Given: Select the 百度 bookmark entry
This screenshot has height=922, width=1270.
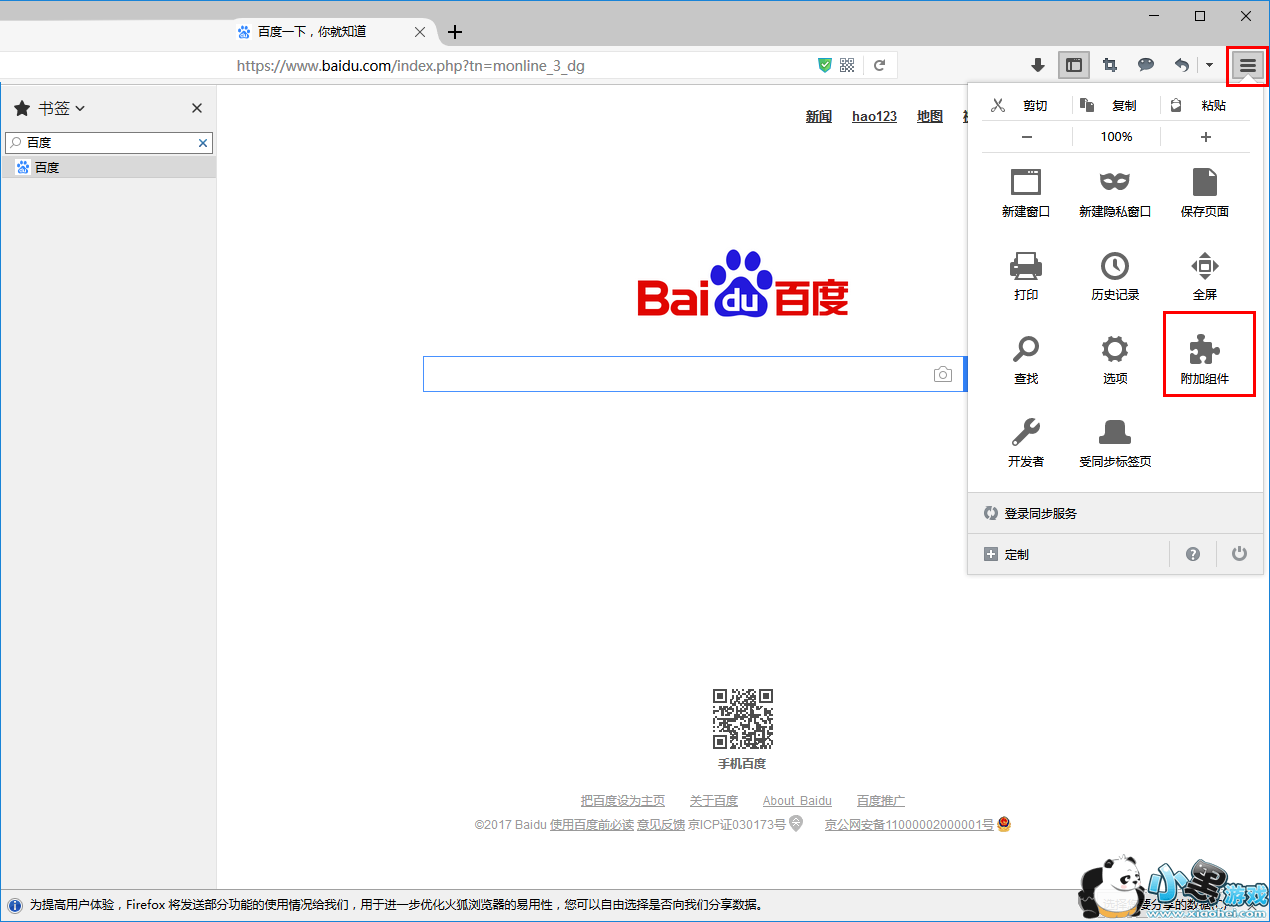Looking at the screenshot, I should (x=108, y=167).
